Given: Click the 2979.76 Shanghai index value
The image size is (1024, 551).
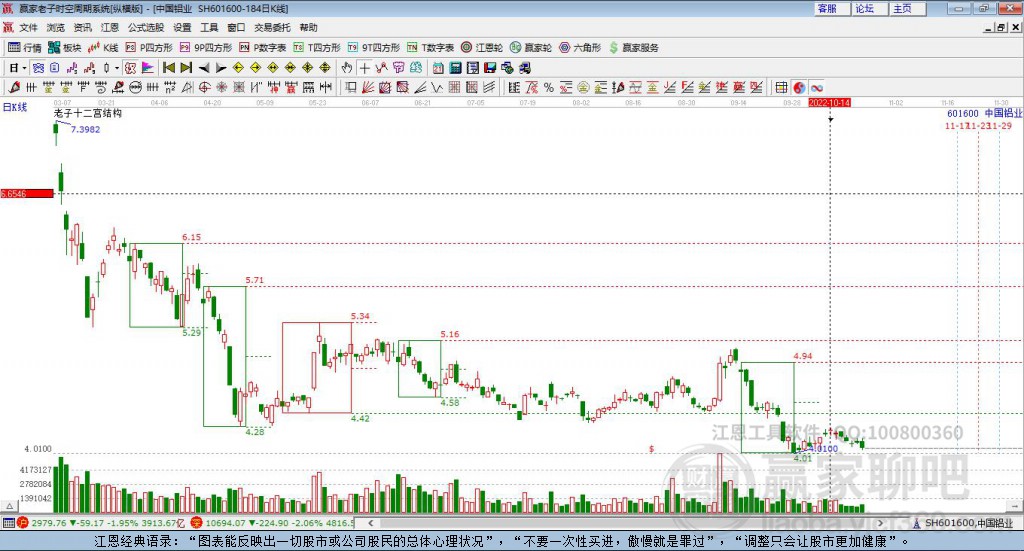Looking at the screenshot, I should point(48,523).
